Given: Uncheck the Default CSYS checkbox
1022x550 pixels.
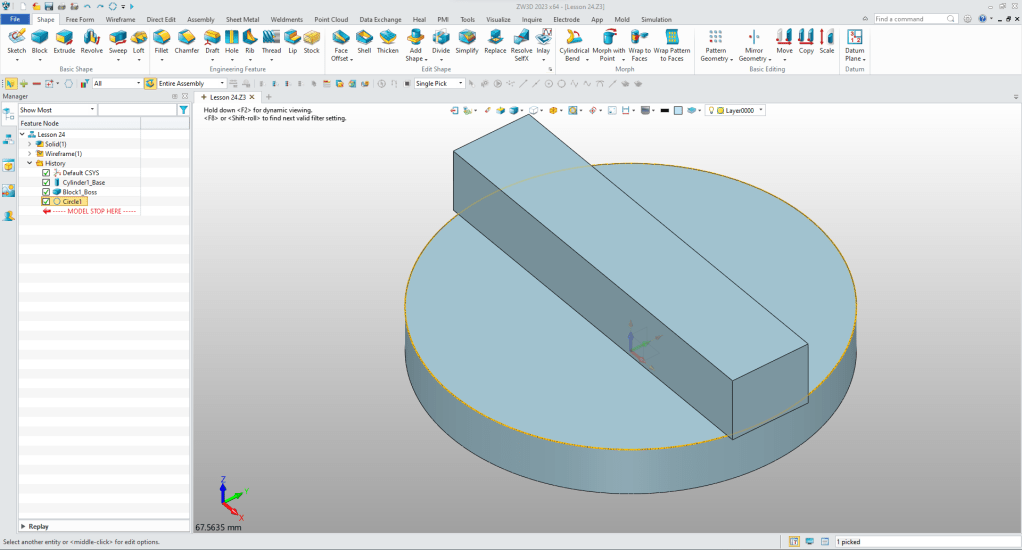Looking at the screenshot, I should click(46, 173).
